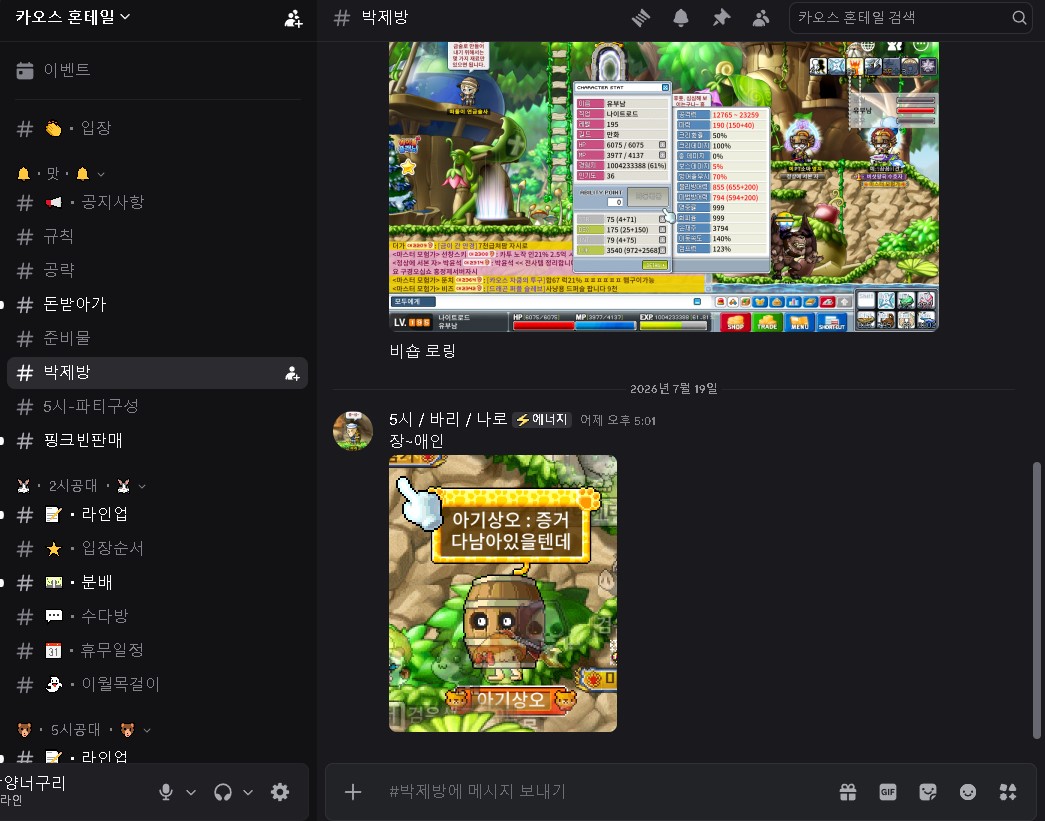Click the 카오스 혼테일 검색 search field

pyautogui.click(x=910, y=18)
